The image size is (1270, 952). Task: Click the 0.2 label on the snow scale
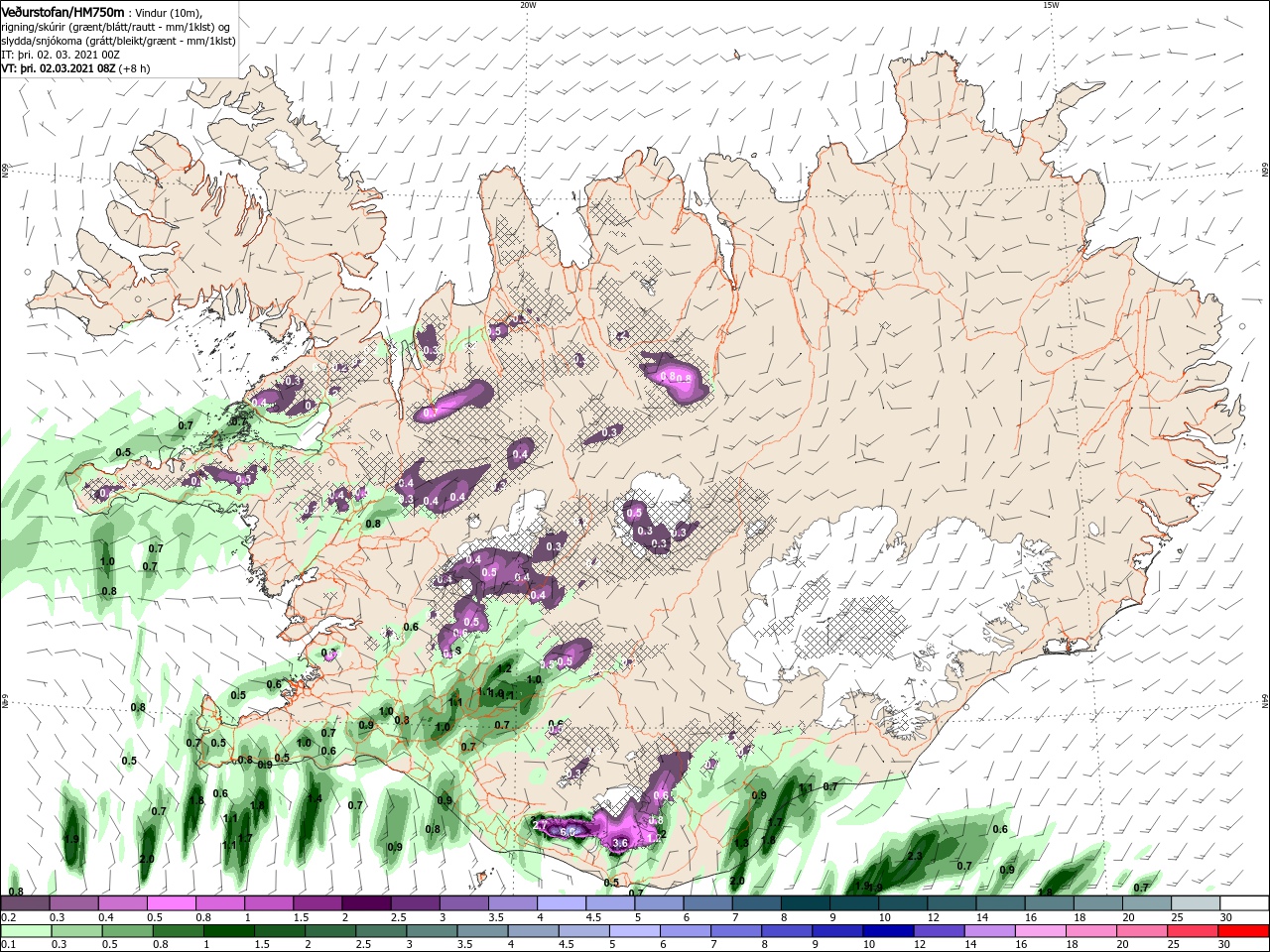8,917
